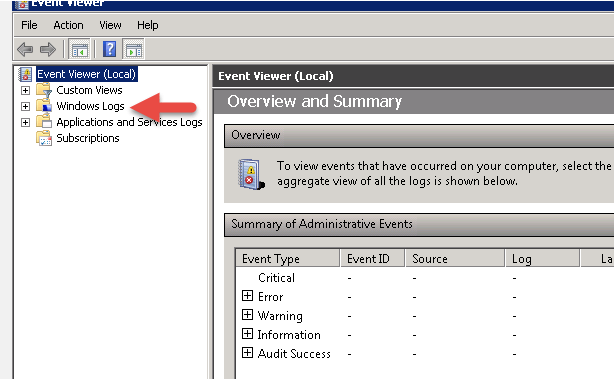Open the Help menu
This screenshot has height=379, width=614.
click(148, 25)
